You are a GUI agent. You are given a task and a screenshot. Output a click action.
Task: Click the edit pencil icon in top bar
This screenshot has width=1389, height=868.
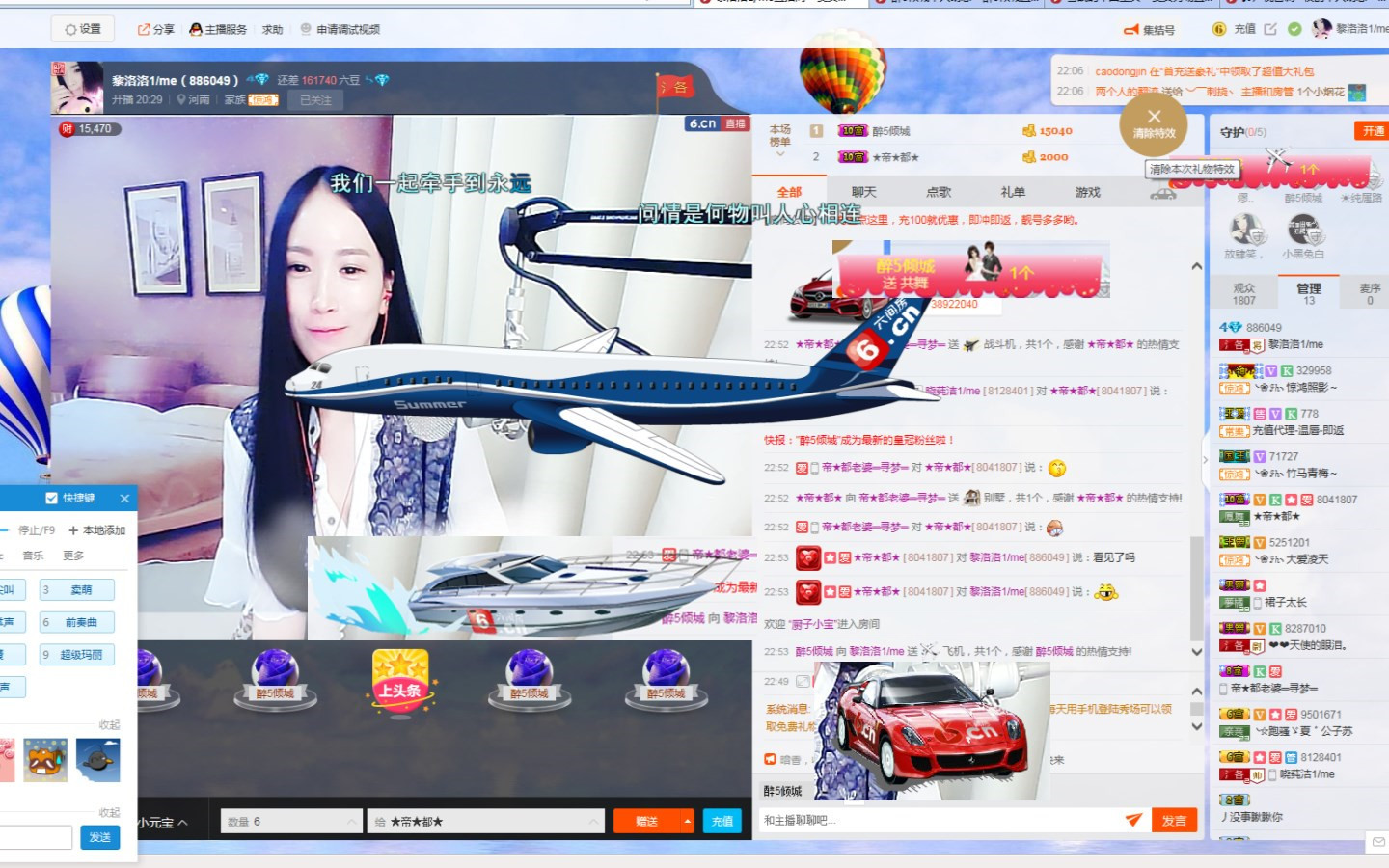tap(1270, 29)
